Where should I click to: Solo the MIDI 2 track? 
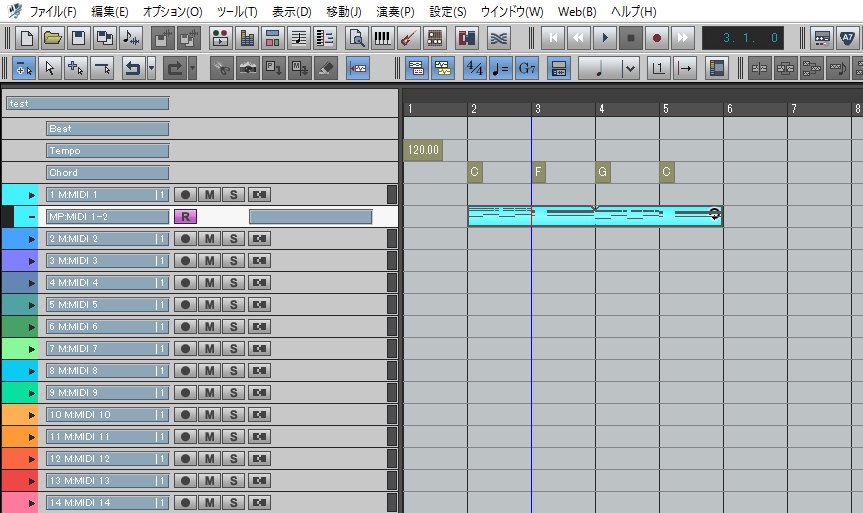tap(234, 238)
